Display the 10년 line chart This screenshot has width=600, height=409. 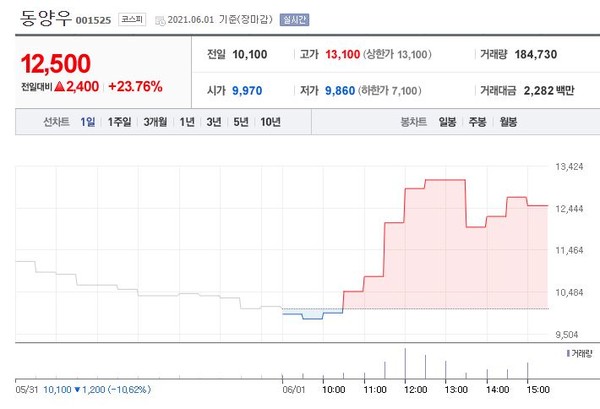[270, 122]
